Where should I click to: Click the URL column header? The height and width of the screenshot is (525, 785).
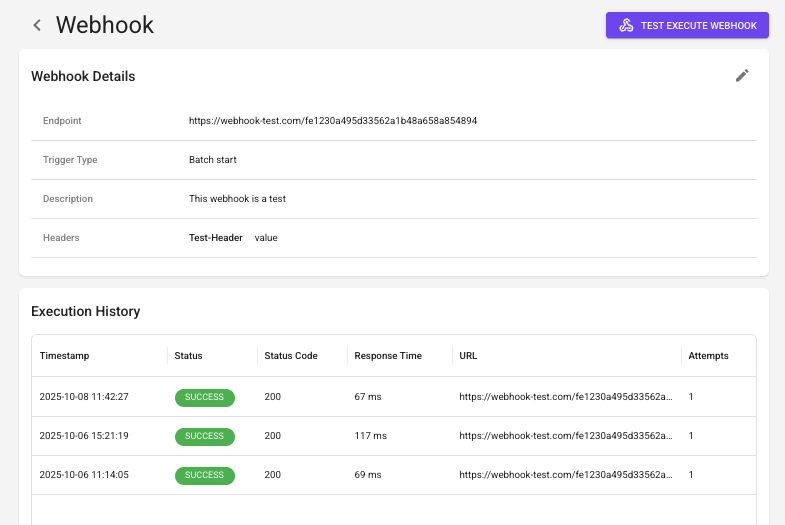468,356
